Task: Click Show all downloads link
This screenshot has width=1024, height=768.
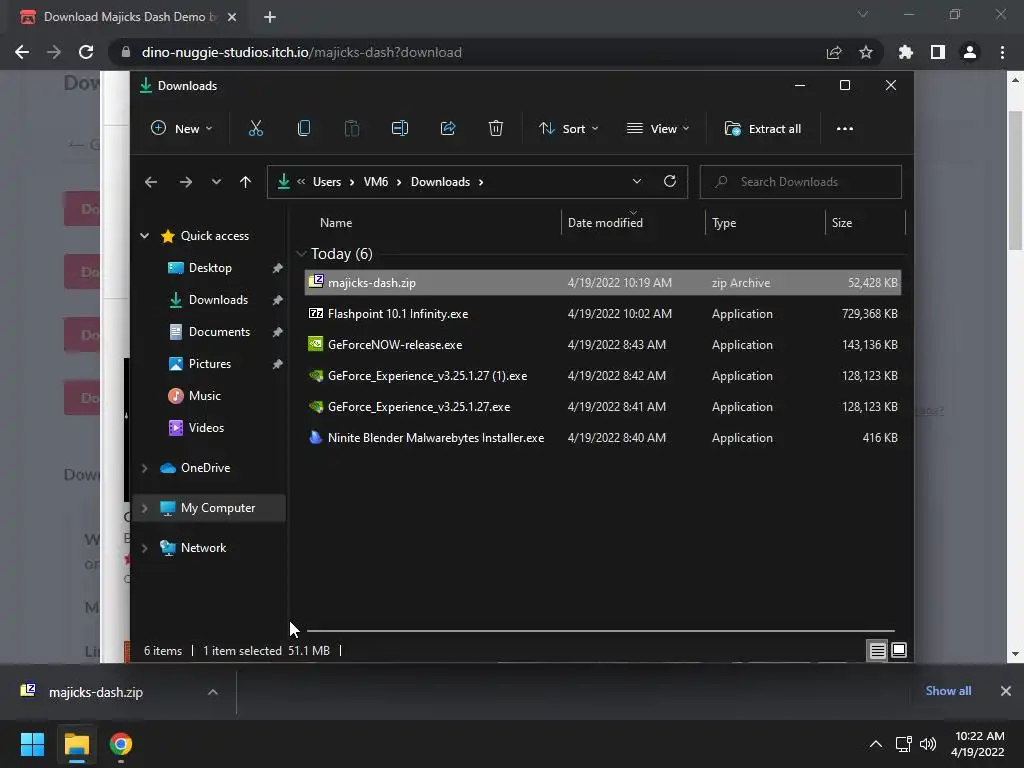Action: (948, 691)
